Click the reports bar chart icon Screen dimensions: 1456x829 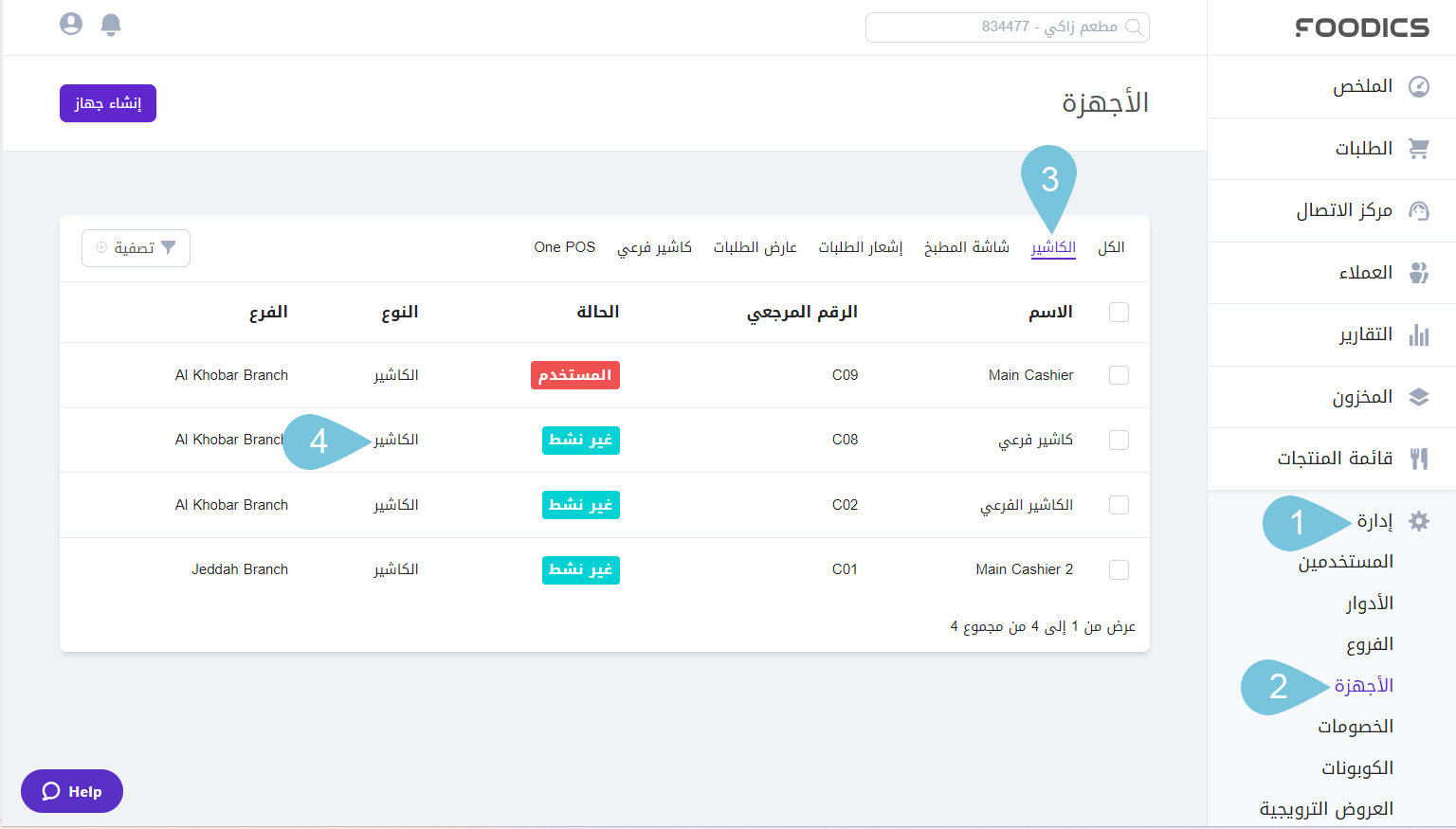[1418, 335]
